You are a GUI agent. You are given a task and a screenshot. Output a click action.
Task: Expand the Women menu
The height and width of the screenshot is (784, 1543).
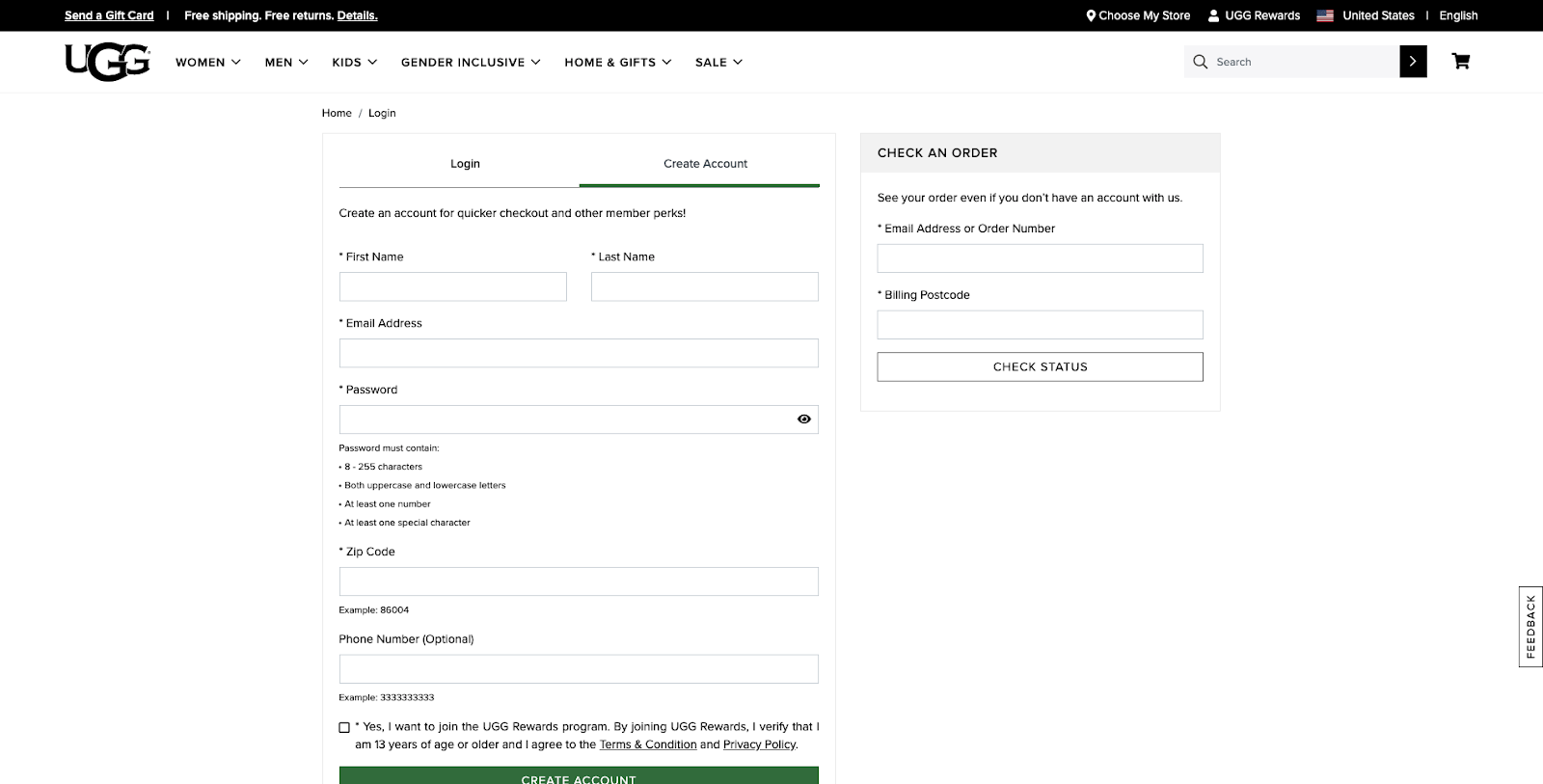pyautogui.click(x=208, y=63)
